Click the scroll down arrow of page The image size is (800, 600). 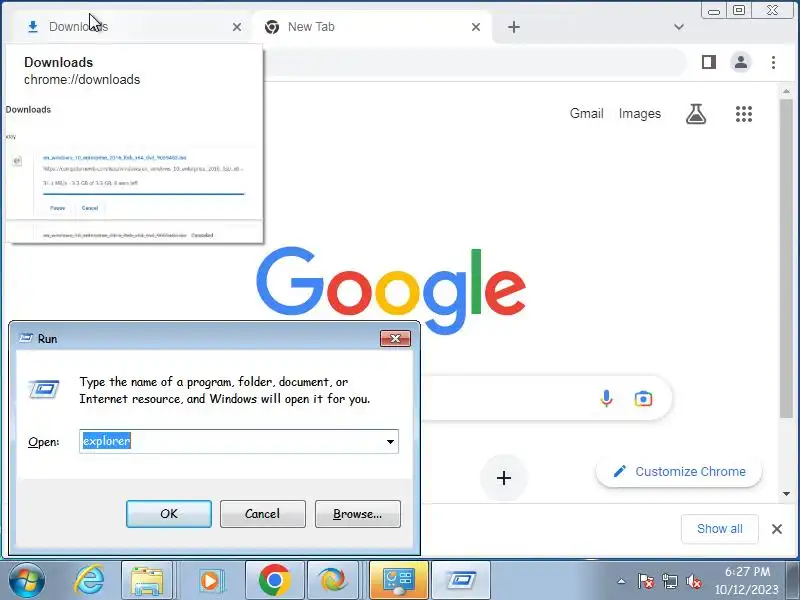[786, 493]
